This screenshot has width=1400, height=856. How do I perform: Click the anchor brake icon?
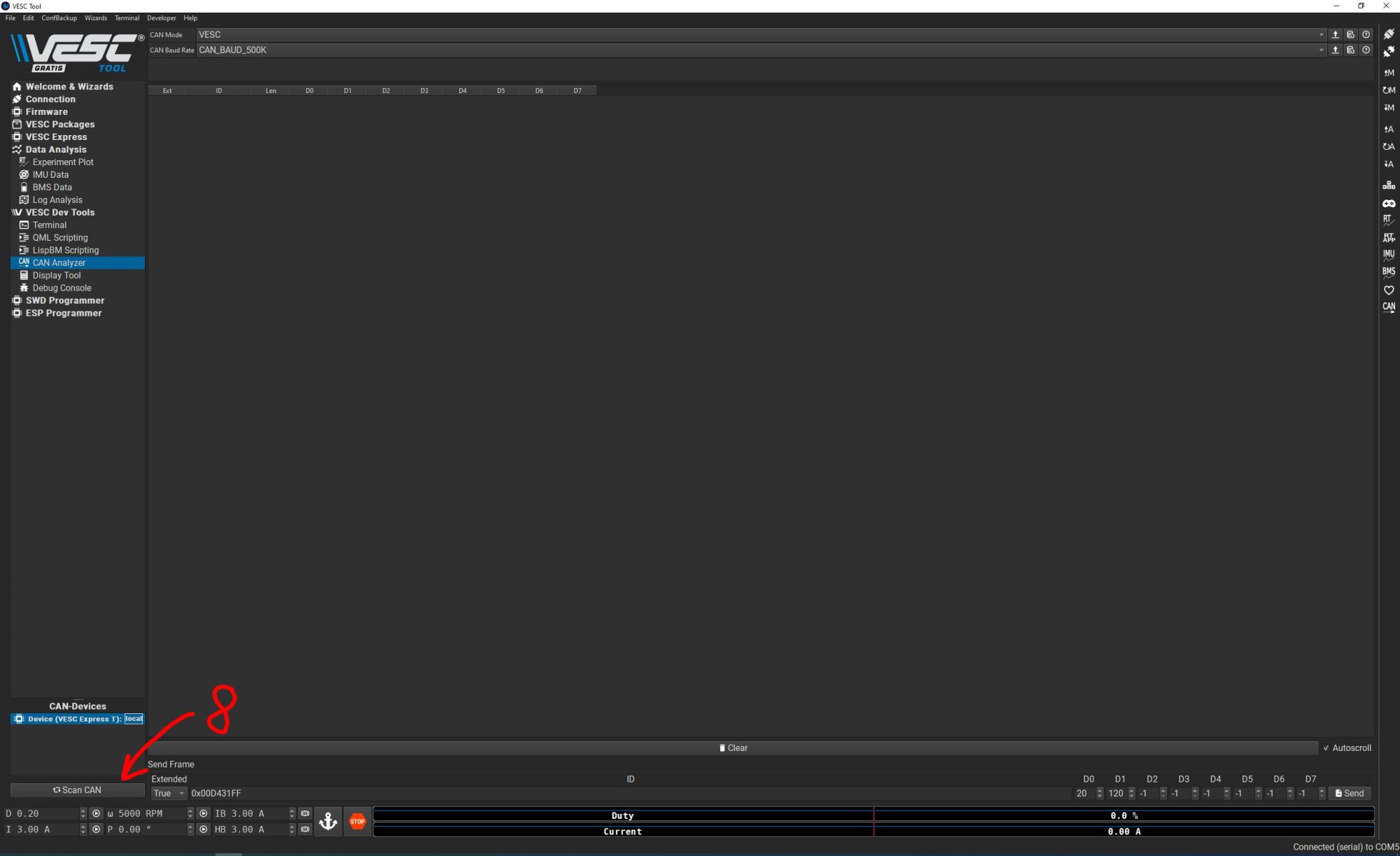pyautogui.click(x=328, y=821)
